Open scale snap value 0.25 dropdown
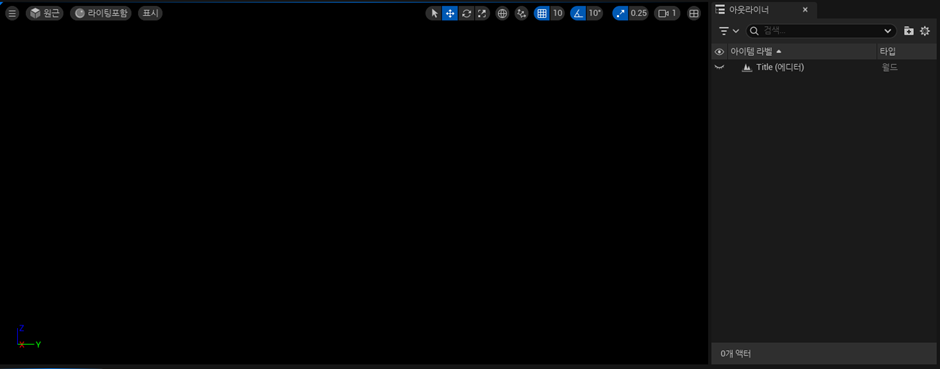 click(639, 13)
